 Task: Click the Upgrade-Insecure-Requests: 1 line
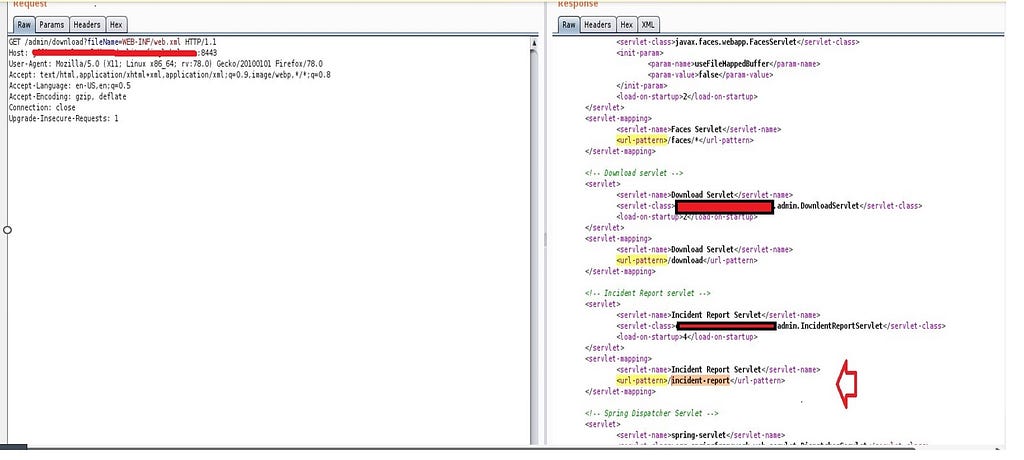[x=63, y=118]
